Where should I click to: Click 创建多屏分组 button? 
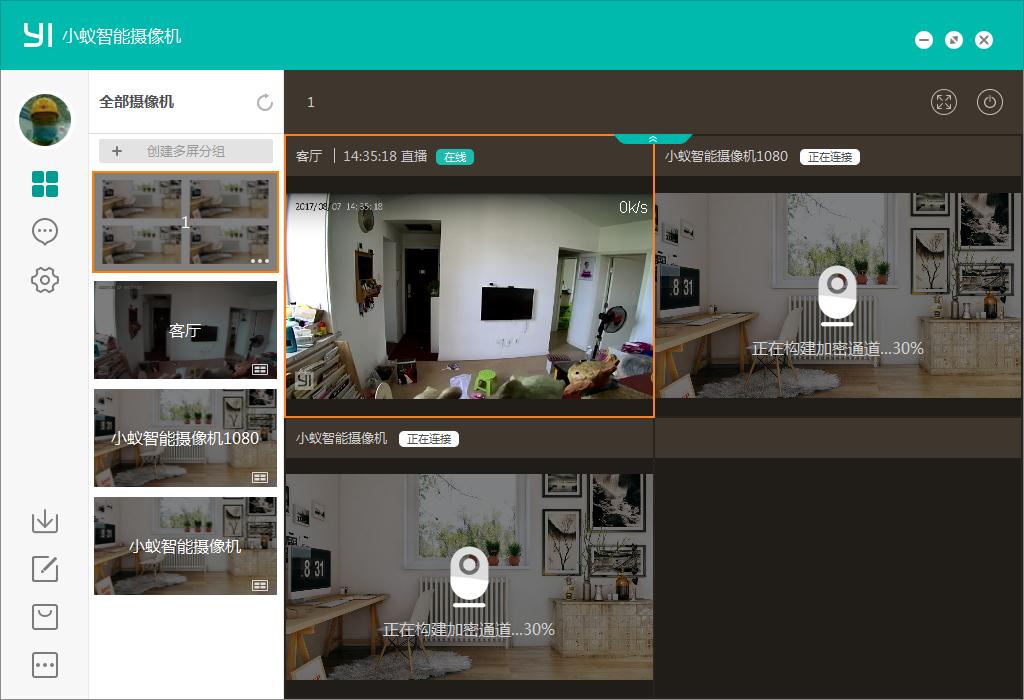186,151
